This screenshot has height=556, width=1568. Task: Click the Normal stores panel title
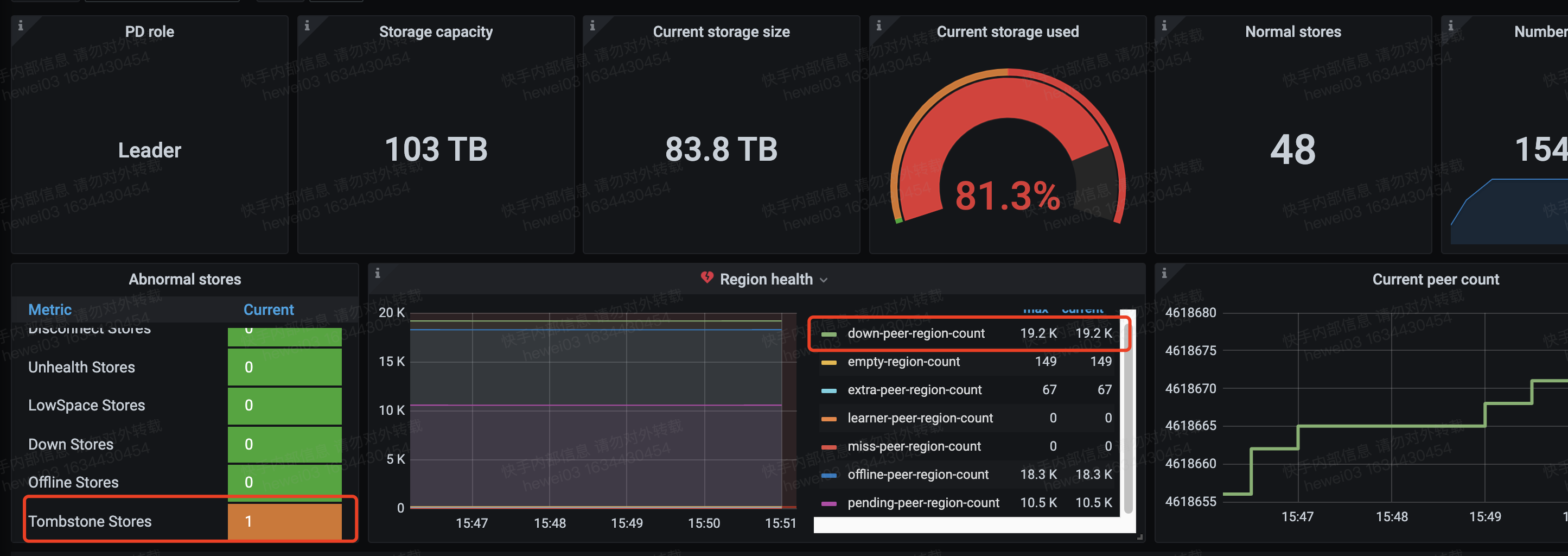[1292, 31]
